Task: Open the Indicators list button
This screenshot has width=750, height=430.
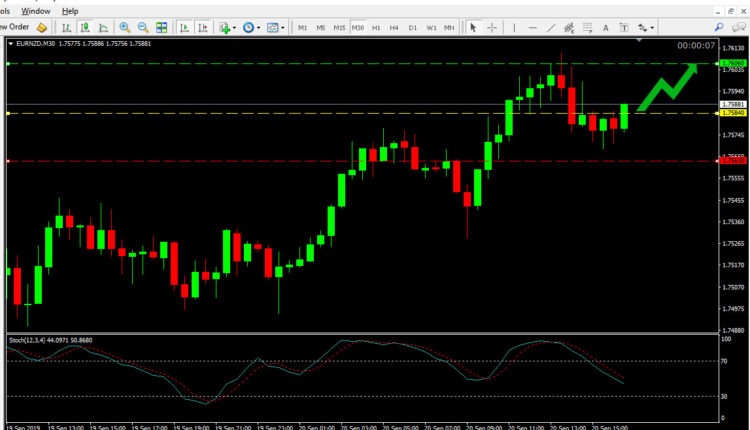Action: (224, 28)
